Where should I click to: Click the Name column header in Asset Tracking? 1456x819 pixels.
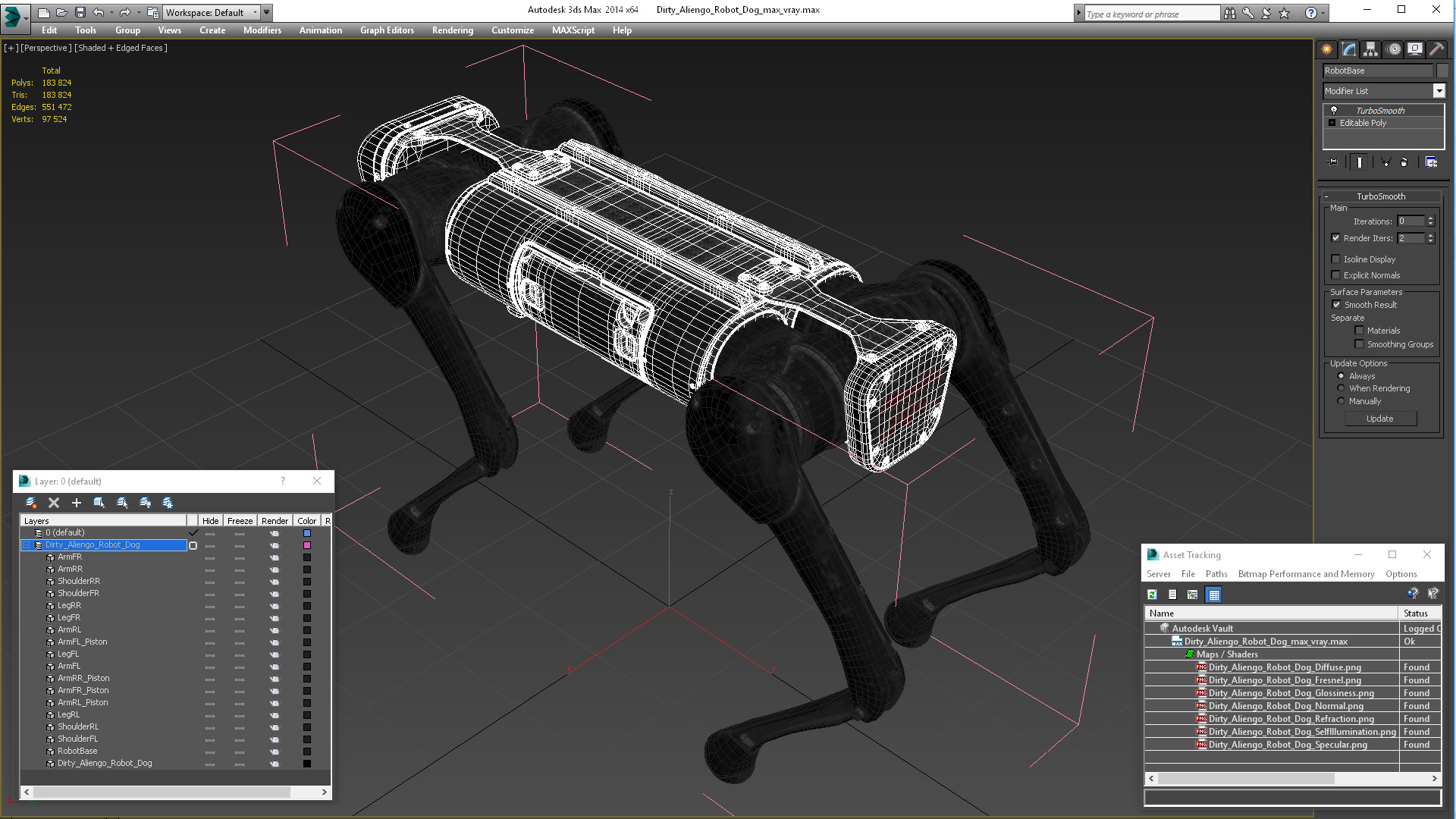pyautogui.click(x=1271, y=613)
